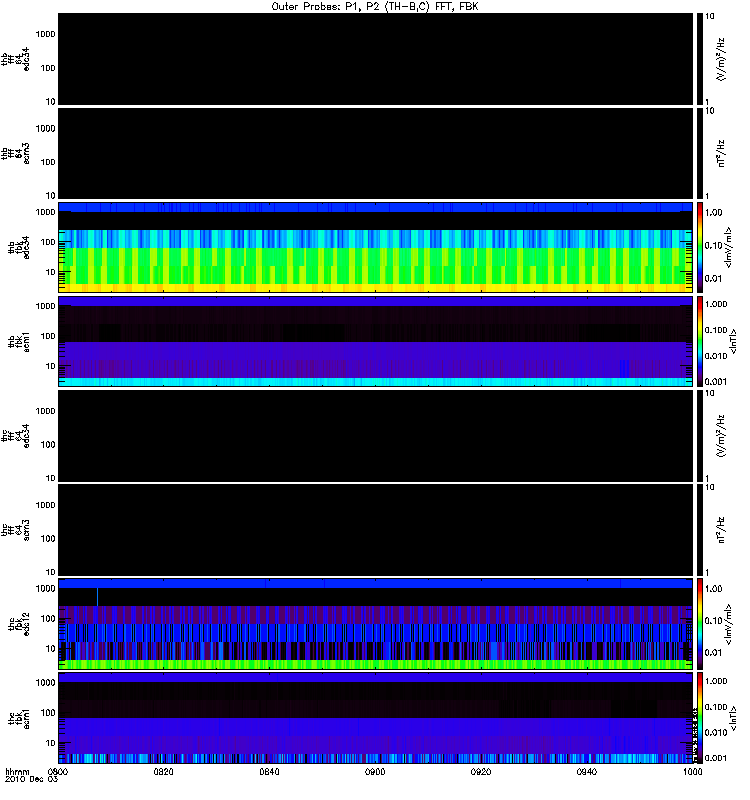Click the 0.10 color scale value of thc fbk edc12
This screenshot has width=750, height=800.
click(x=714, y=621)
